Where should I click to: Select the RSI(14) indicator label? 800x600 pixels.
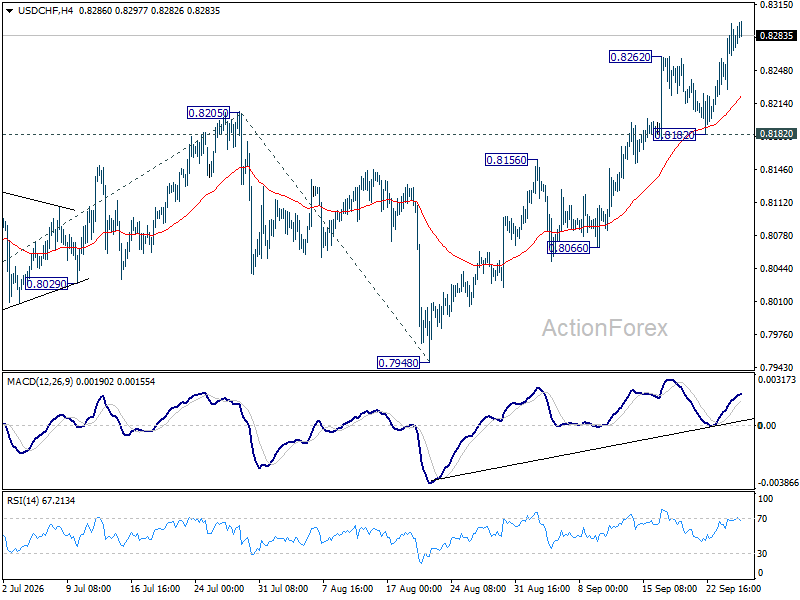23,501
